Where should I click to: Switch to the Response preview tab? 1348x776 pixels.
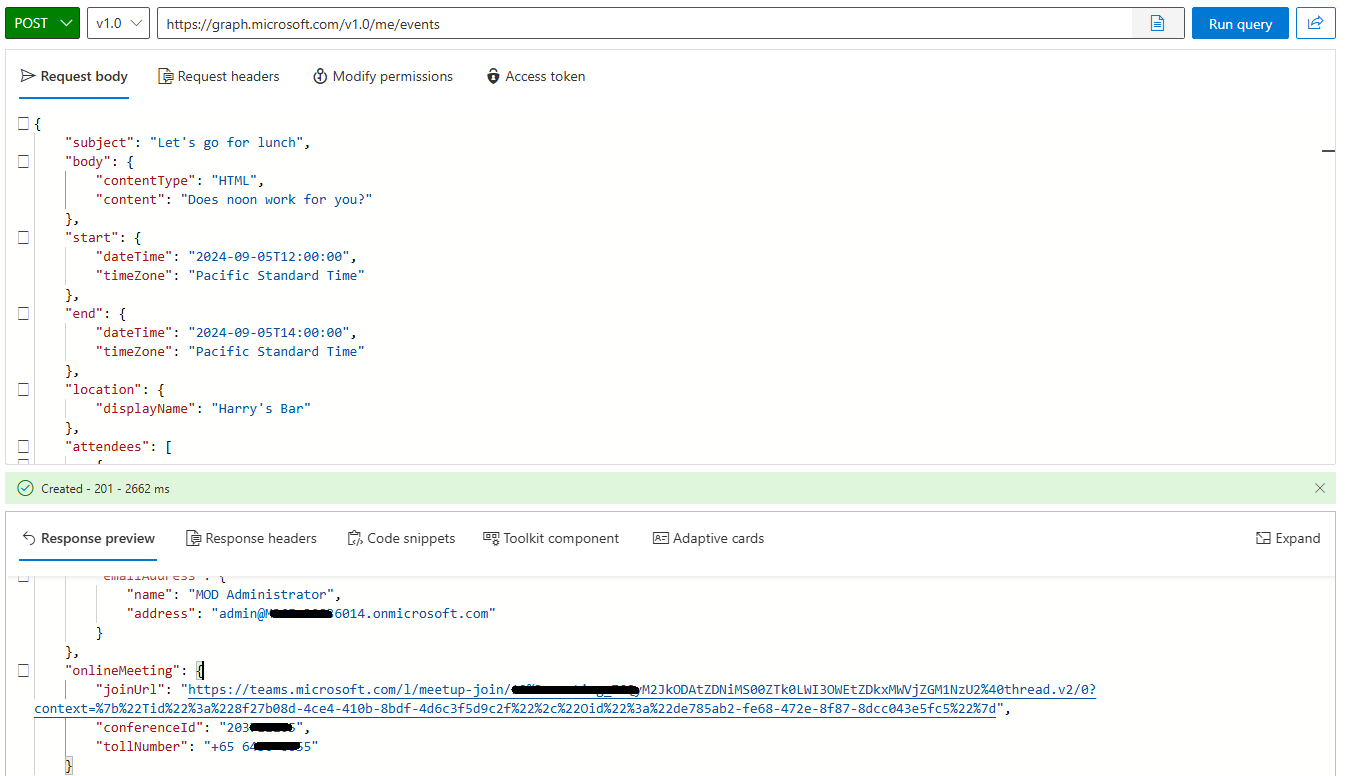[88, 538]
